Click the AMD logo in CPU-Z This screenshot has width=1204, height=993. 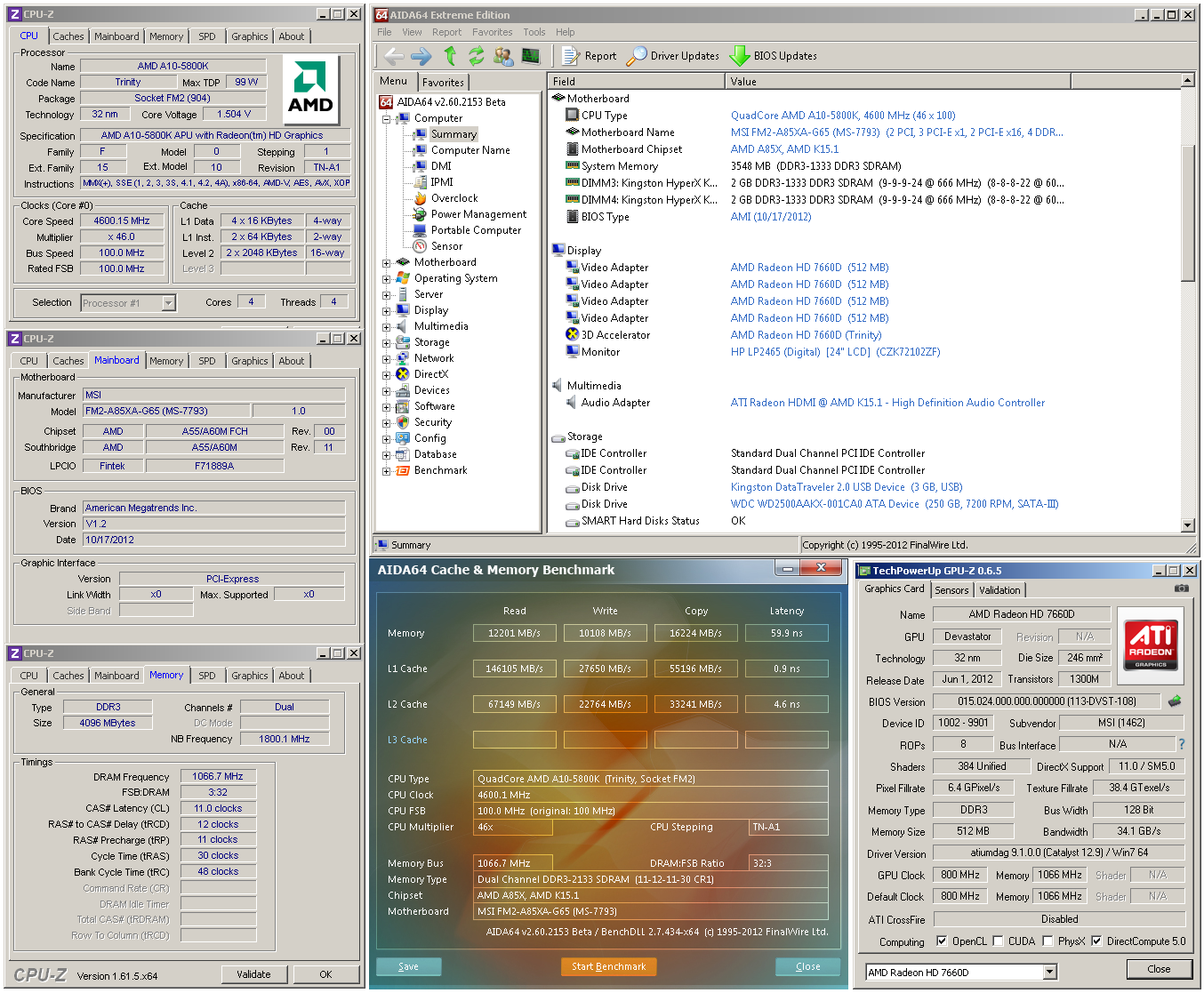point(310,90)
